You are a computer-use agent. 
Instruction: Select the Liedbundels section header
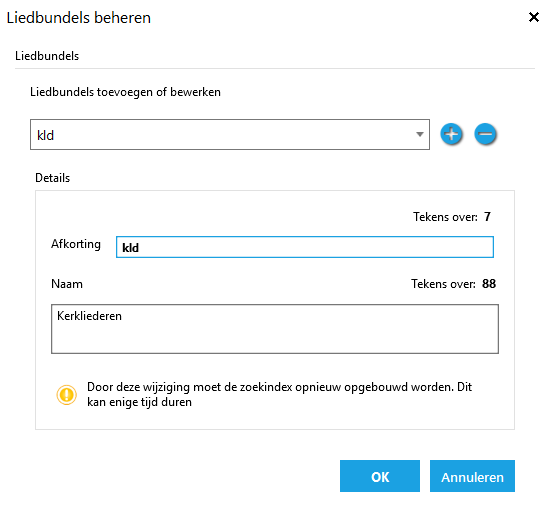[47, 56]
